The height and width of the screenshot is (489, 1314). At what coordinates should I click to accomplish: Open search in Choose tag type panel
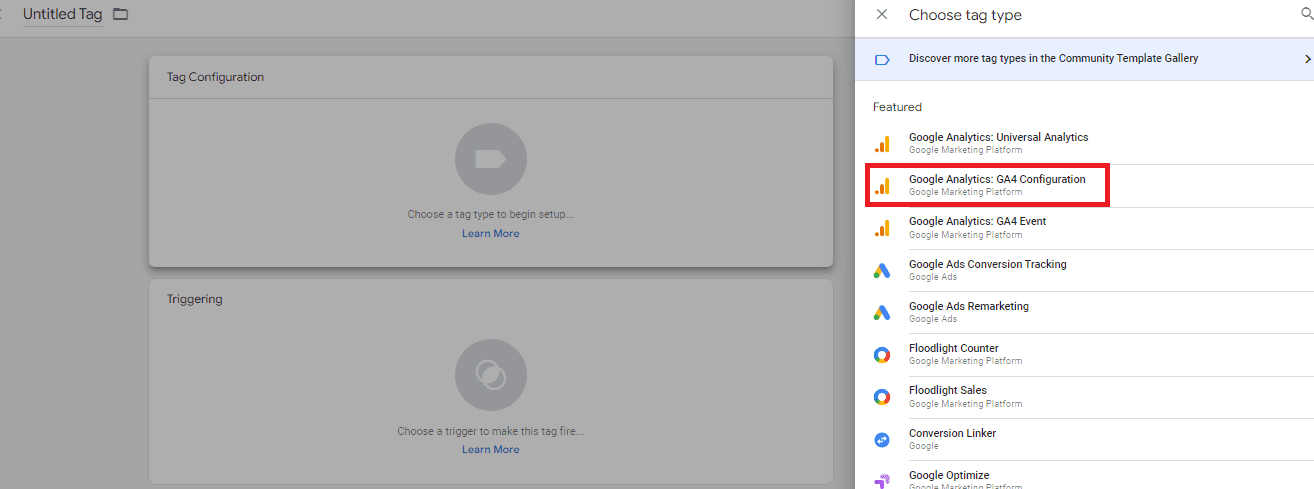pyautogui.click(x=1307, y=15)
